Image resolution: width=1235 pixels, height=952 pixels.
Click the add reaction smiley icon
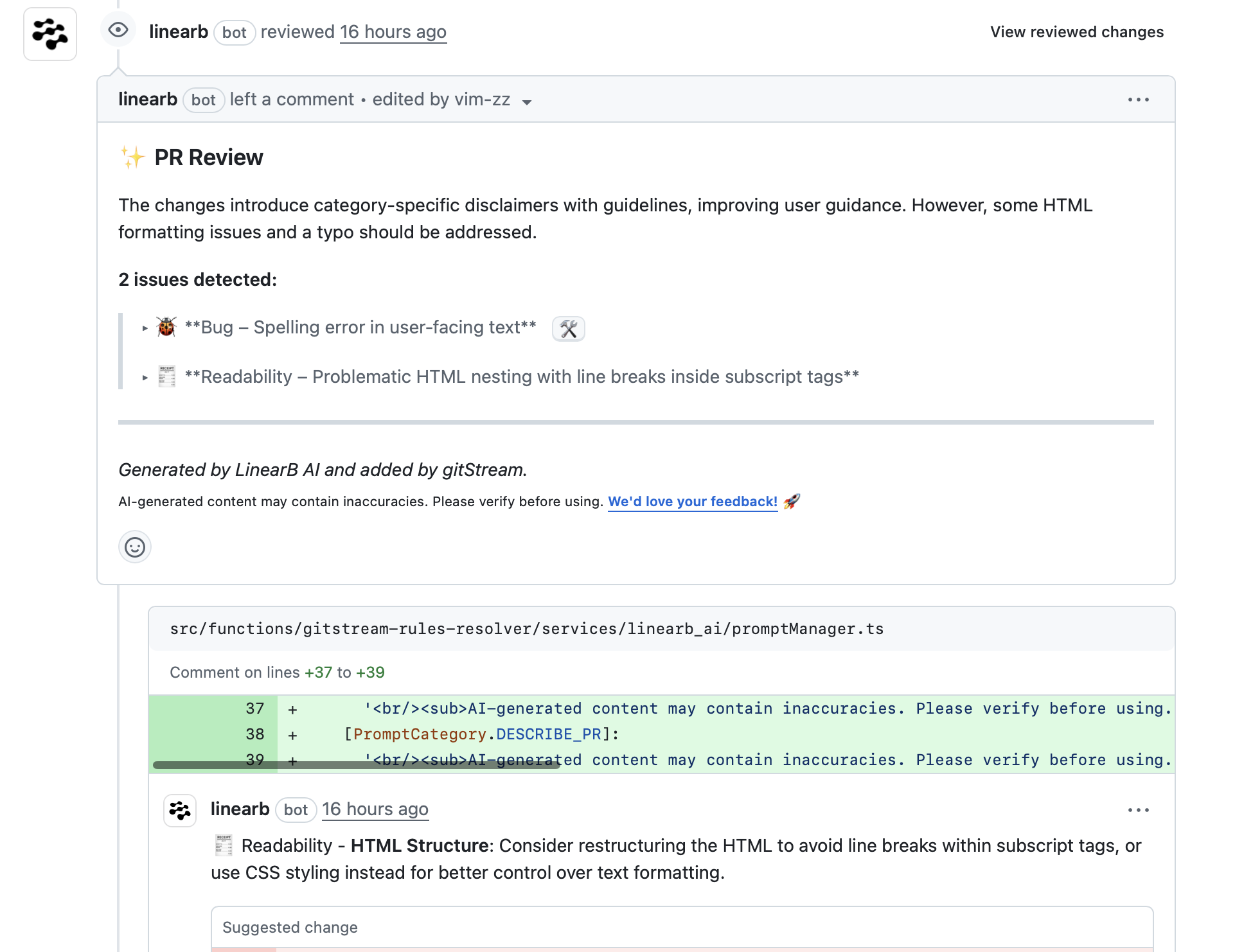[135, 547]
